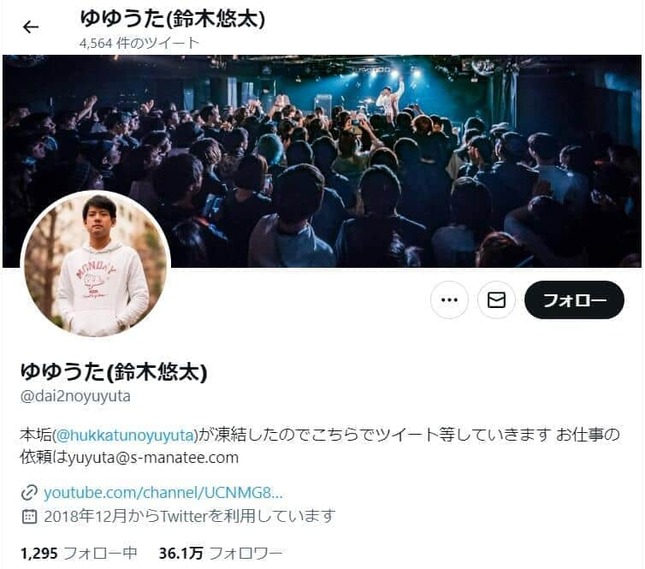Click the calendar icon beside join date
This screenshot has height=569, width=645.
click(29, 516)
